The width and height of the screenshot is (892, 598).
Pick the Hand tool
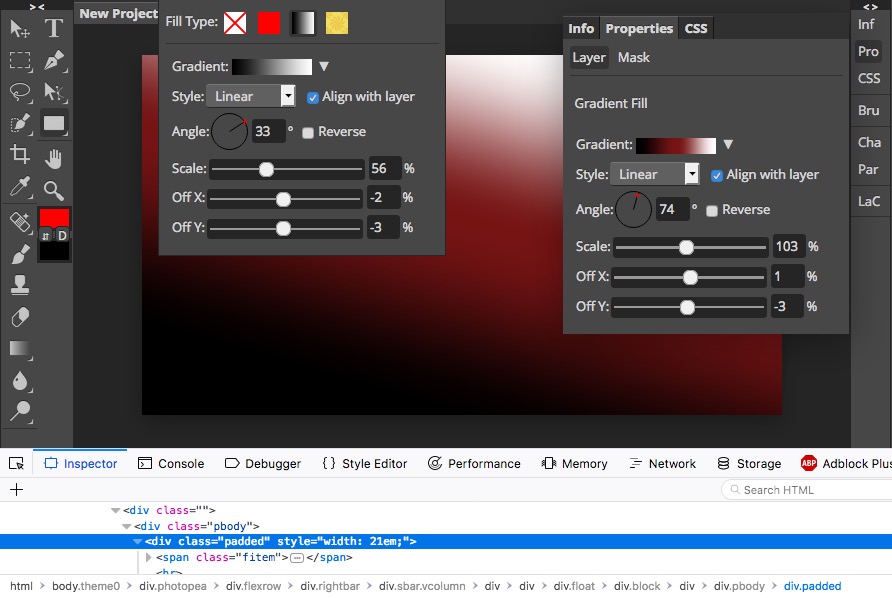(x=53, y=158)
